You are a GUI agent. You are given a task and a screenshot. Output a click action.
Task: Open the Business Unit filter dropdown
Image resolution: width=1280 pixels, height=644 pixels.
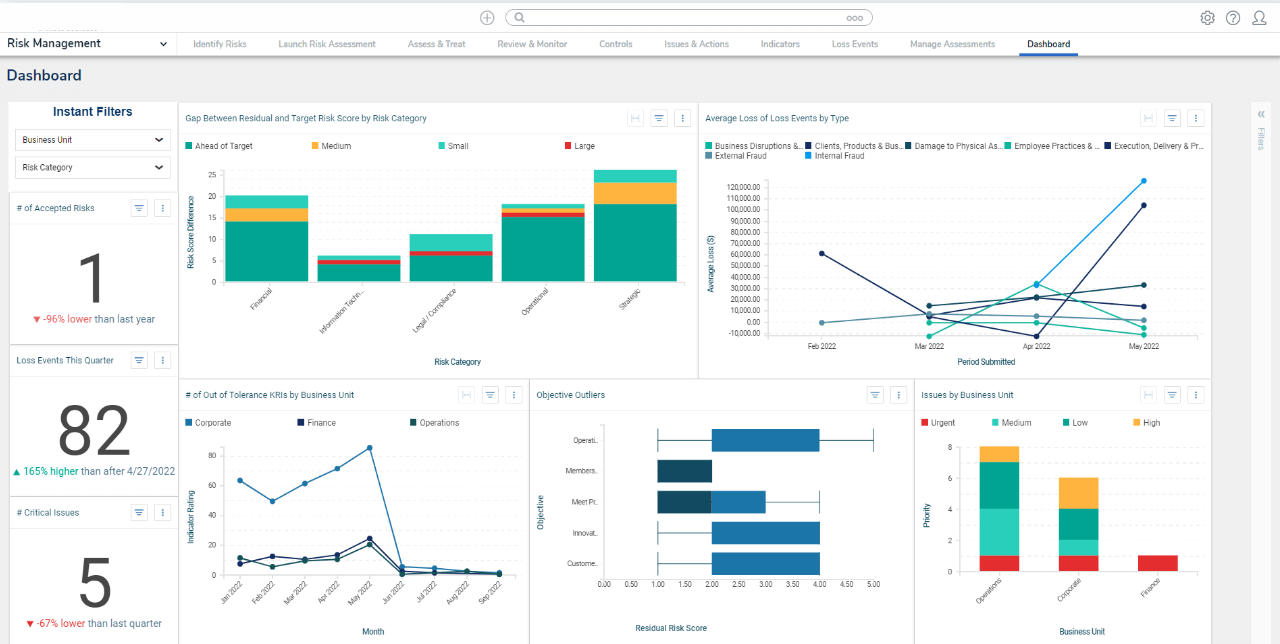[92, 139]
